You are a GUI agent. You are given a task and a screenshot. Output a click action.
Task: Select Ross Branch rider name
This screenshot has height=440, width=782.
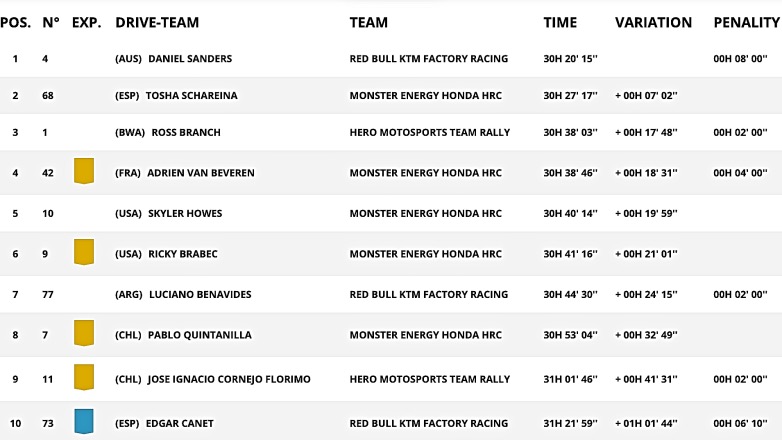[185, 132]
